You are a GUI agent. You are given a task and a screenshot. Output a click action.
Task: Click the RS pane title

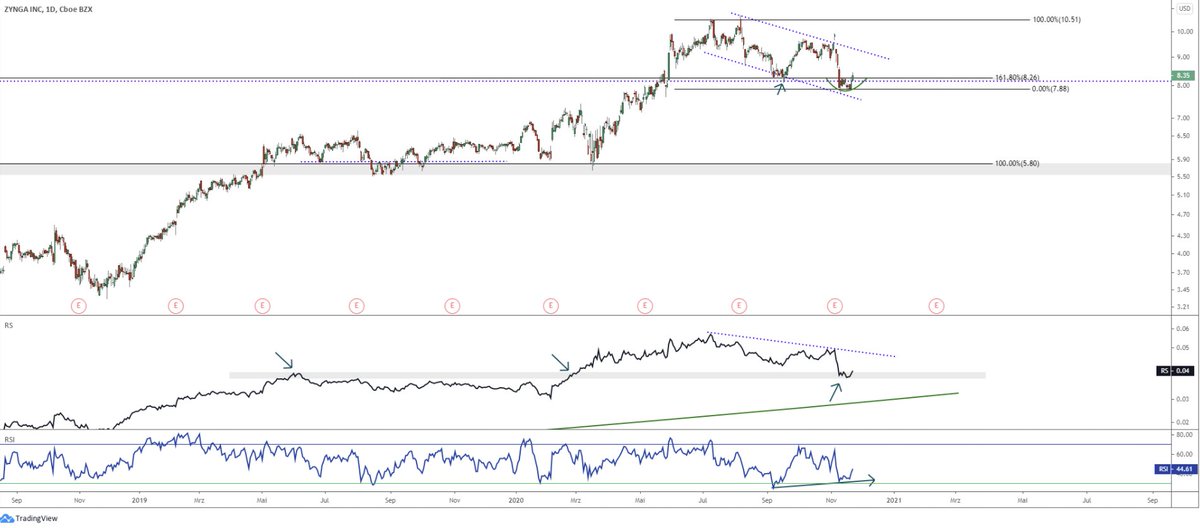tap(7, 326)
